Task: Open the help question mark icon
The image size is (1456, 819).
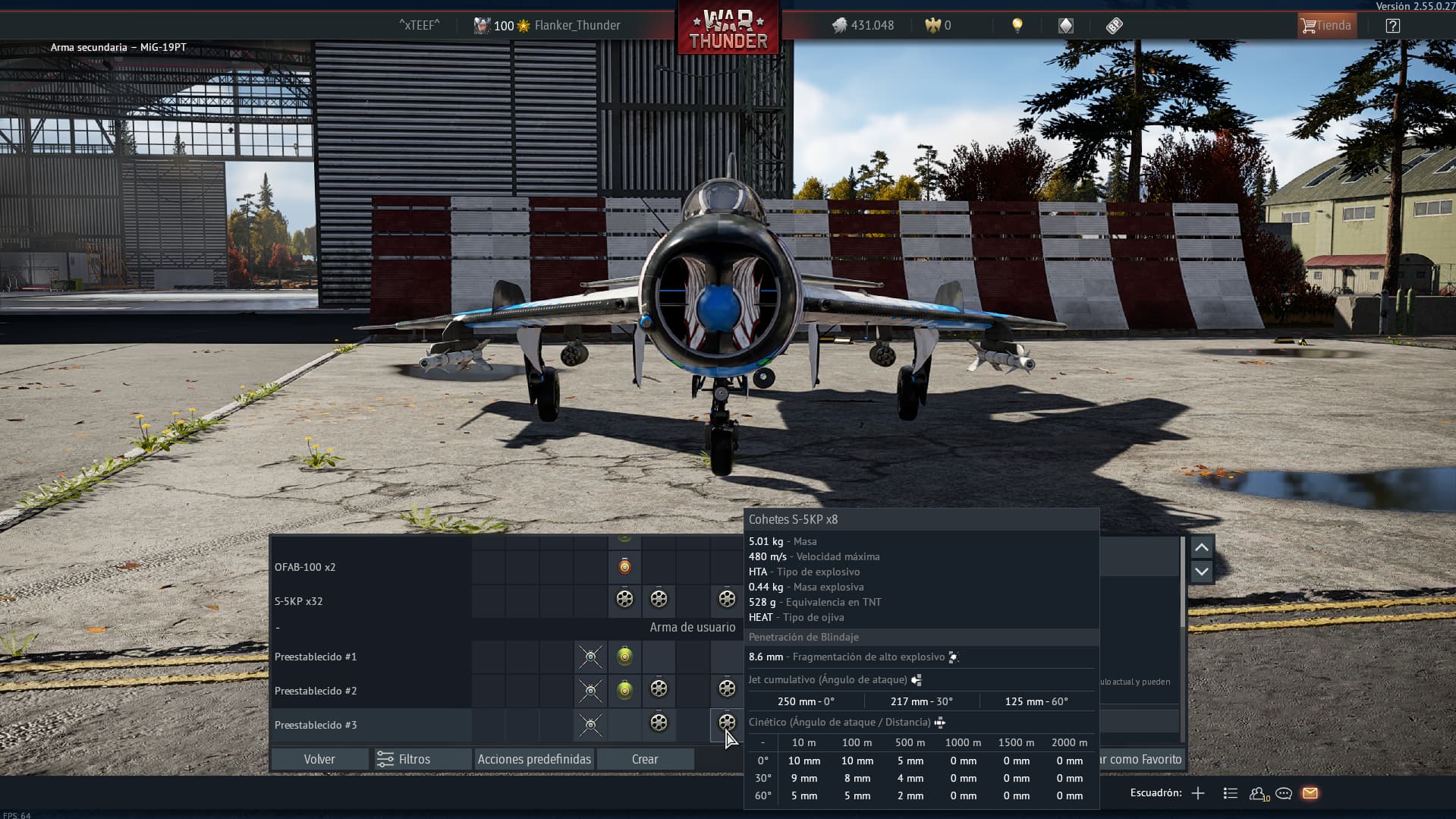Action: pos(1392,26)
